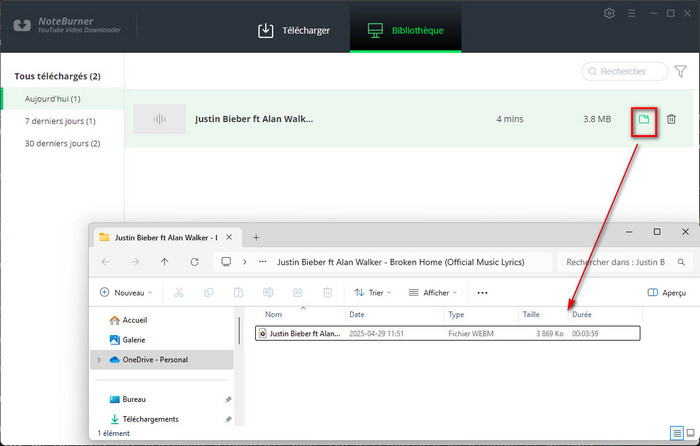Click the Delete trash icon in Explorer toolbar
700x446 pixels.
click(327, 293)
